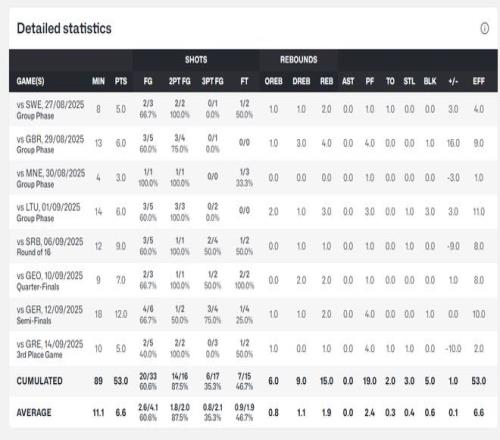Screen dimensions: 500x440
Task: Open the vs GRE 3rd Place Game
Action: (x=253, y=349)
